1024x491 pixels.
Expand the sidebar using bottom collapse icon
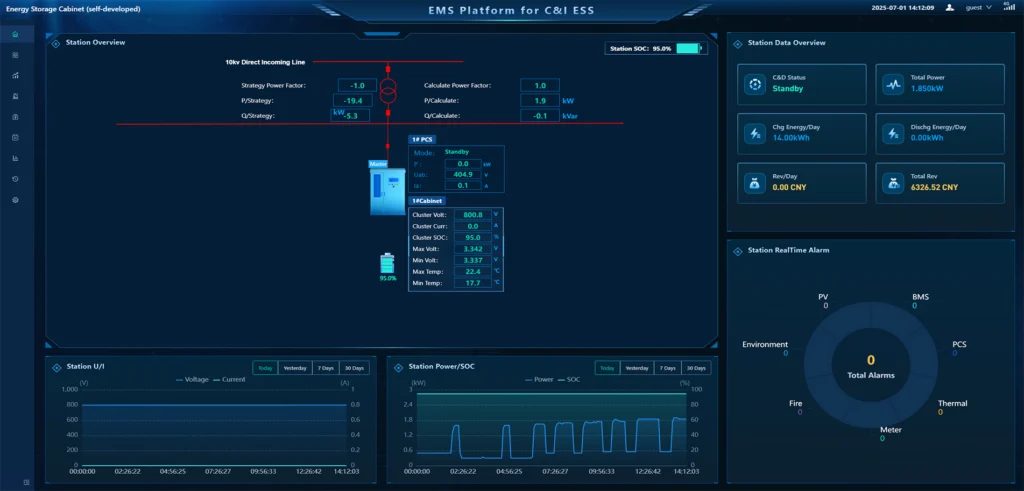click(26, 482)
